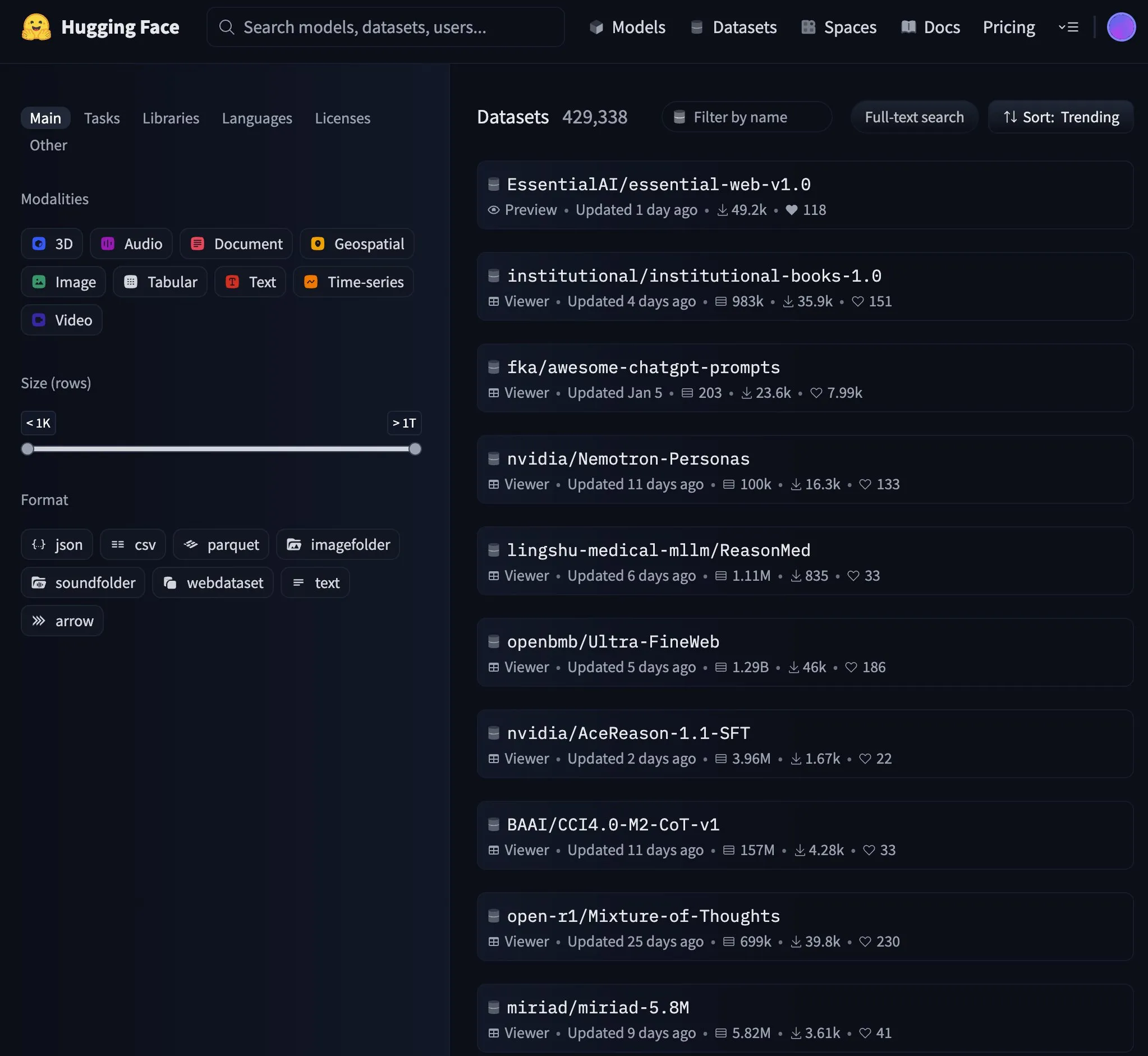Screen dimensions: 1148x1056
Task: Click the Hugging Face brand name
Action: tap(120, 27)
